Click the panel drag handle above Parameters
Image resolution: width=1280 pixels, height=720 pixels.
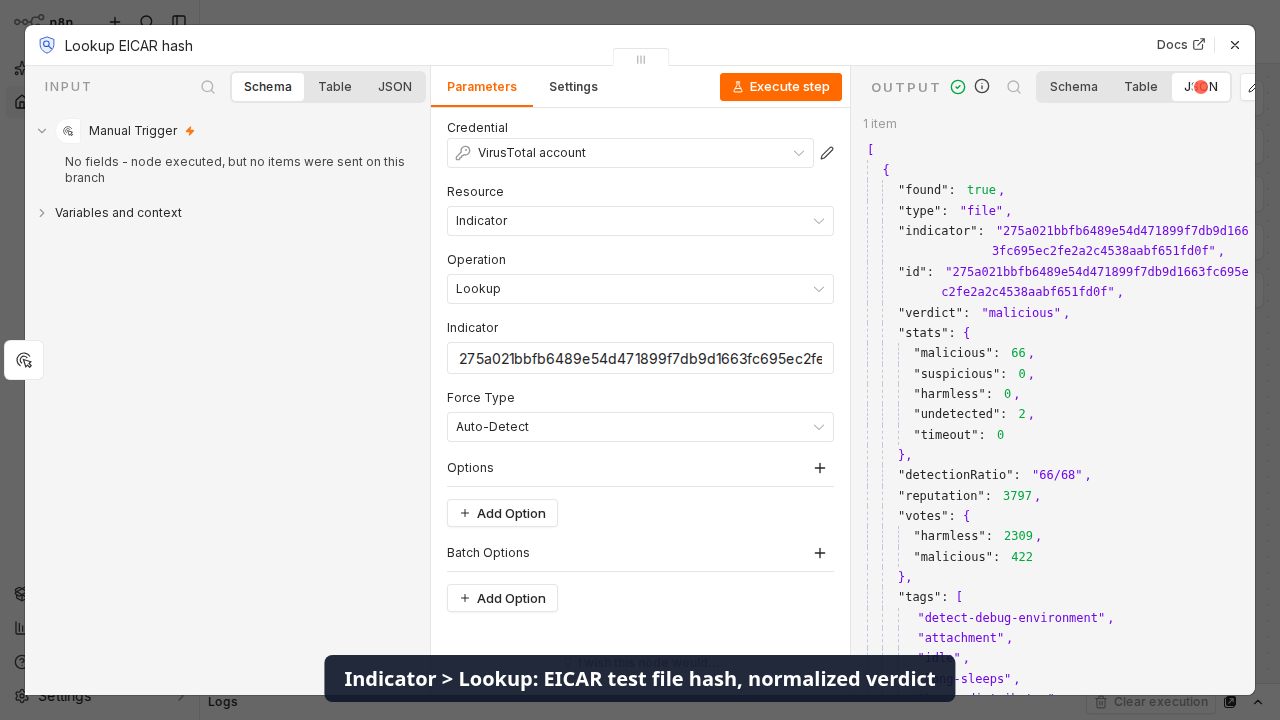pyautogui.click(x=641, y=59)
